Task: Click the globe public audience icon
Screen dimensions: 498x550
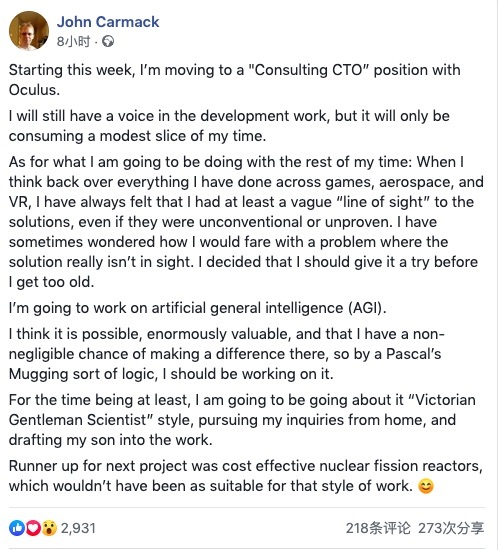Action: pos(108,41)
